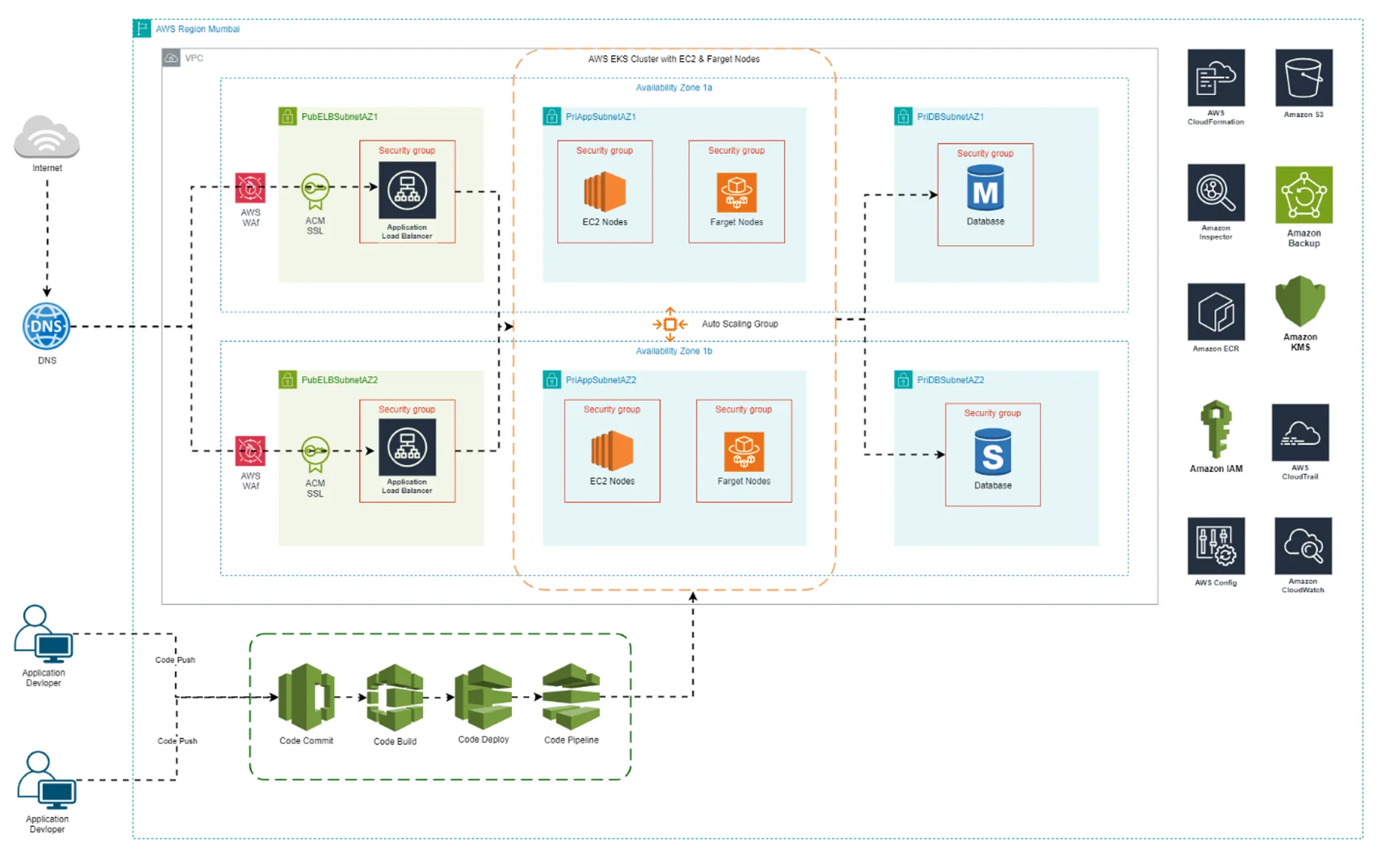
Task: Click AWS WAF icon in AZ1 row
Action: [250, 188]
